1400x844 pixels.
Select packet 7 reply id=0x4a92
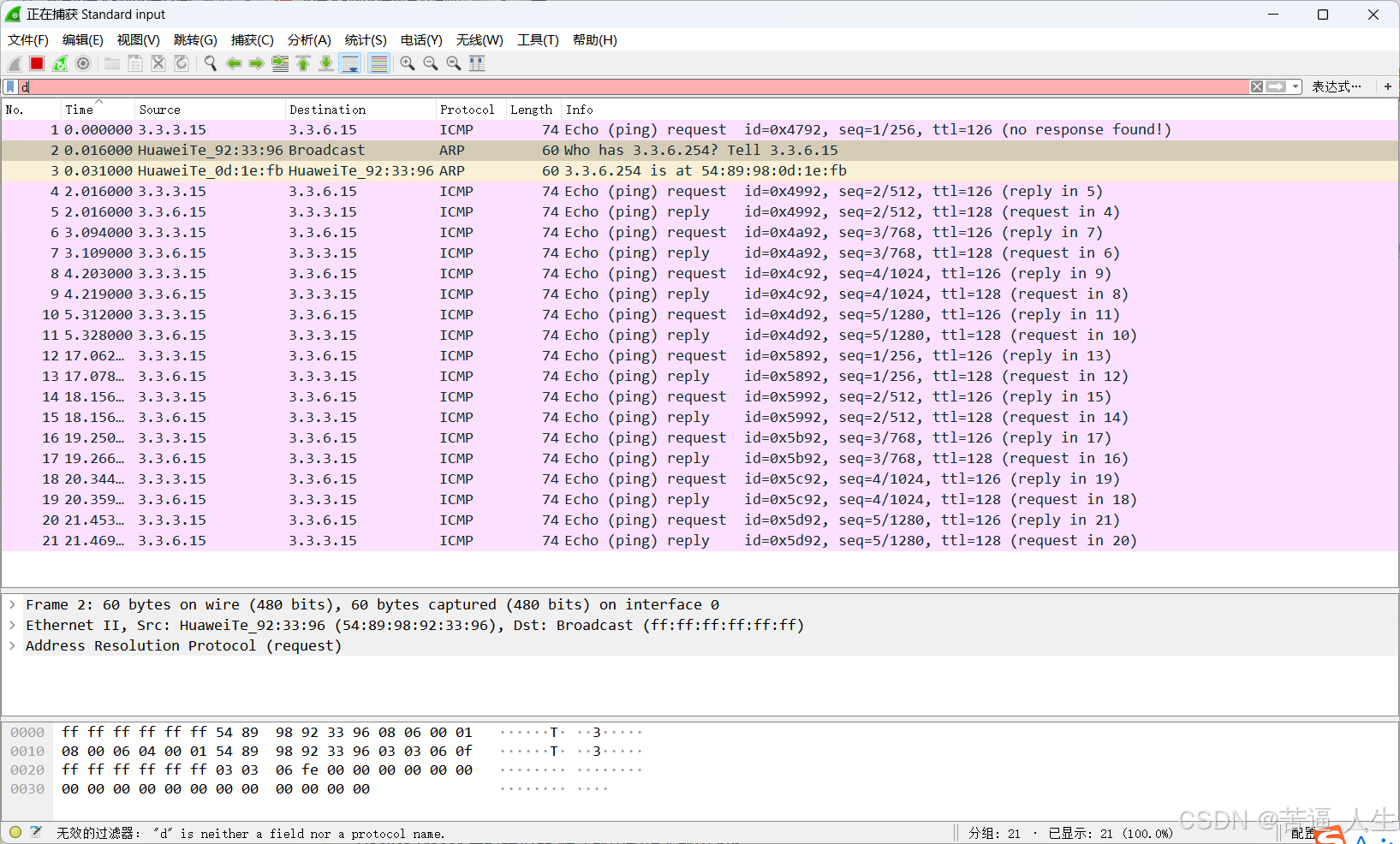tap(700, 253)
